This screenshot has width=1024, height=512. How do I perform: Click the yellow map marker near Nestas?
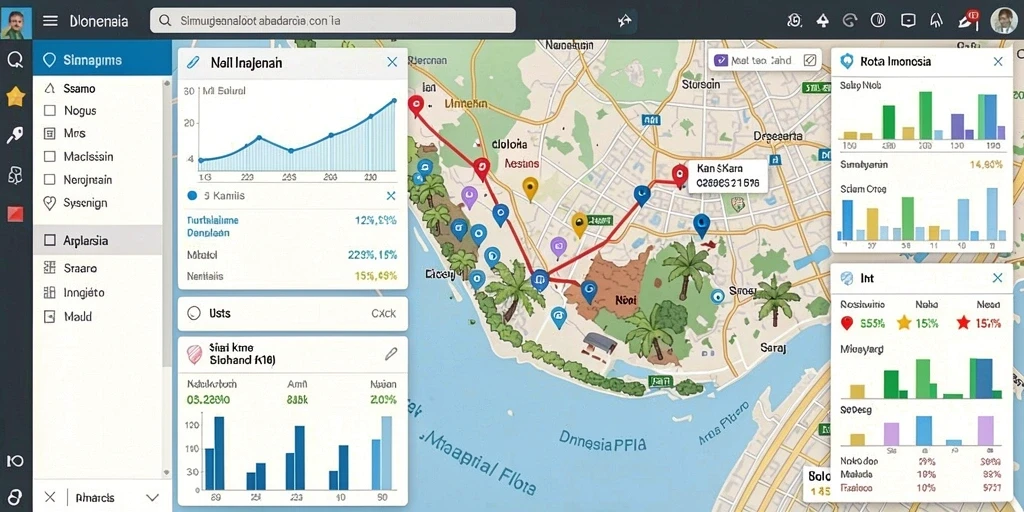(530, 189)
